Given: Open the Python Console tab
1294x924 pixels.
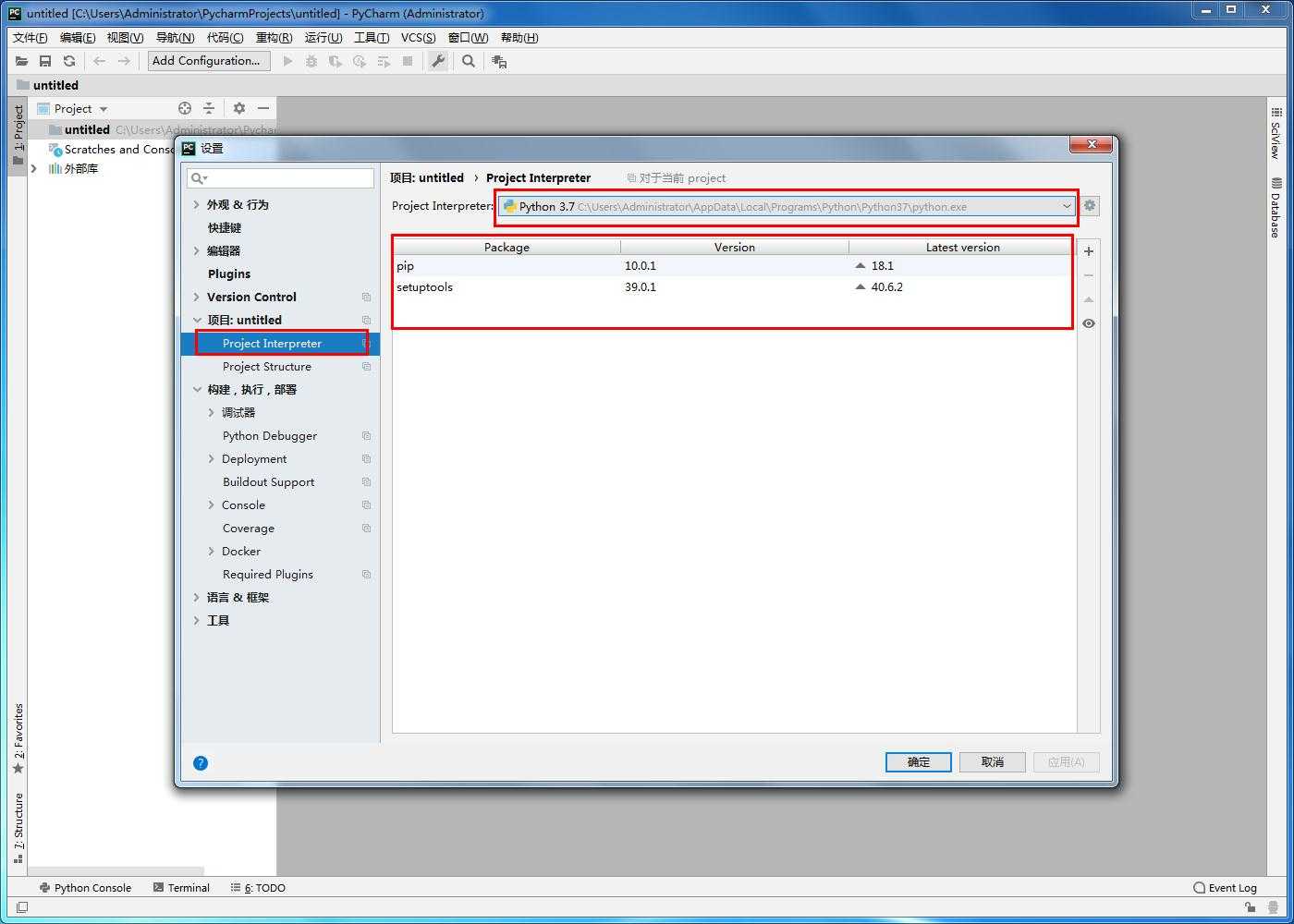Looking at the screenshot, I should (85, 888).
